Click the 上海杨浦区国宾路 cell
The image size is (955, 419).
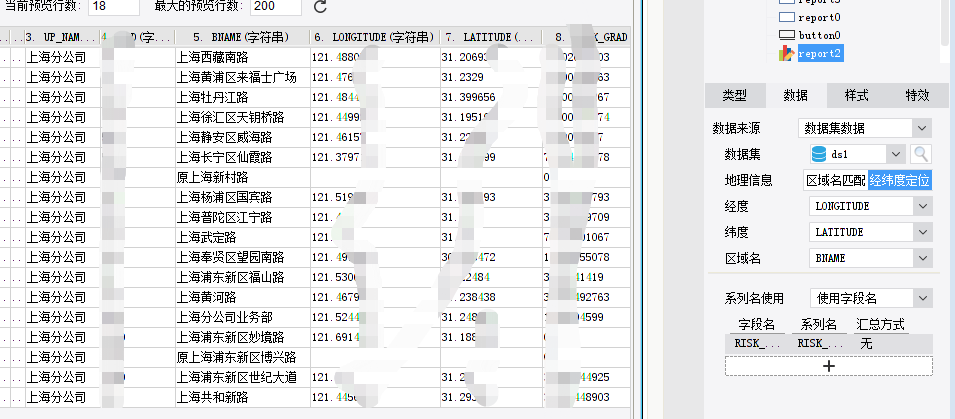tap(242, 197)
